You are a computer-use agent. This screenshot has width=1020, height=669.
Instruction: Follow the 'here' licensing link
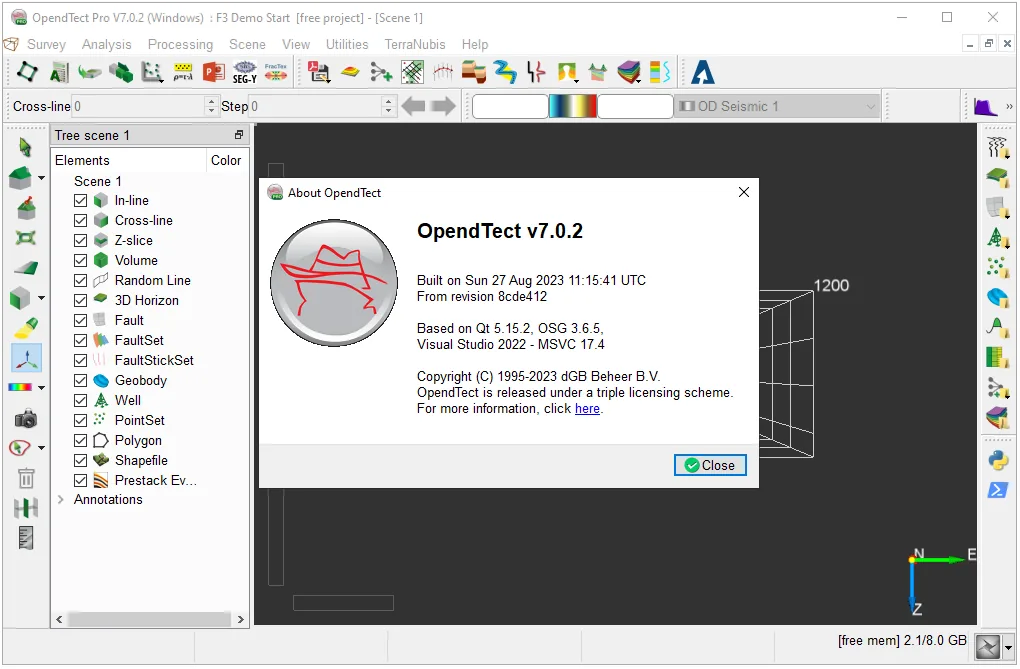[587, 409]
